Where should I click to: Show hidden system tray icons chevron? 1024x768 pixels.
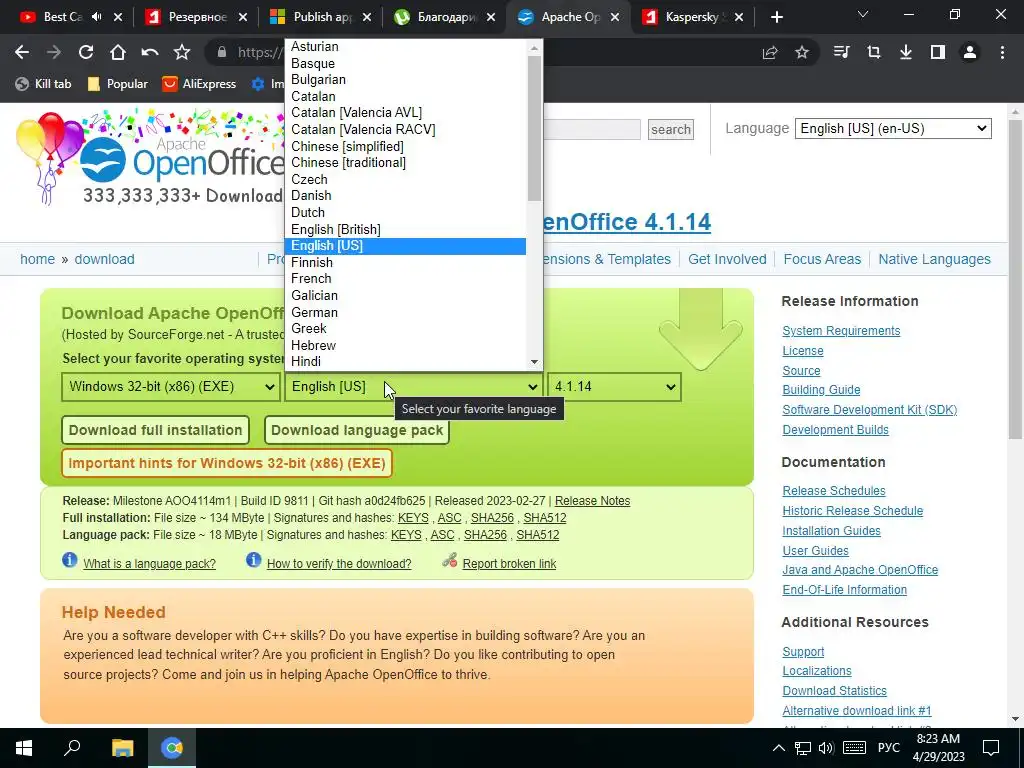(779, 748)
